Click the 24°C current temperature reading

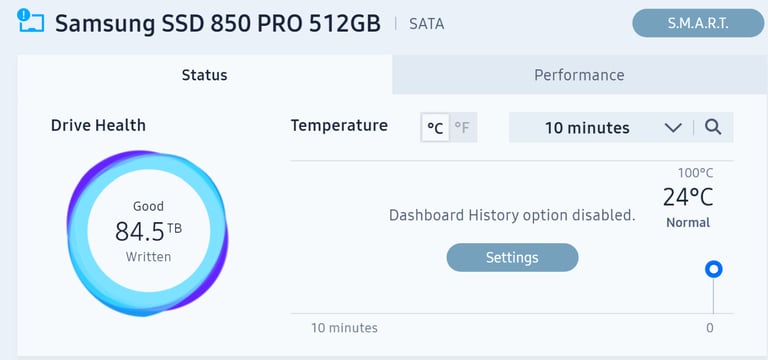688,197
